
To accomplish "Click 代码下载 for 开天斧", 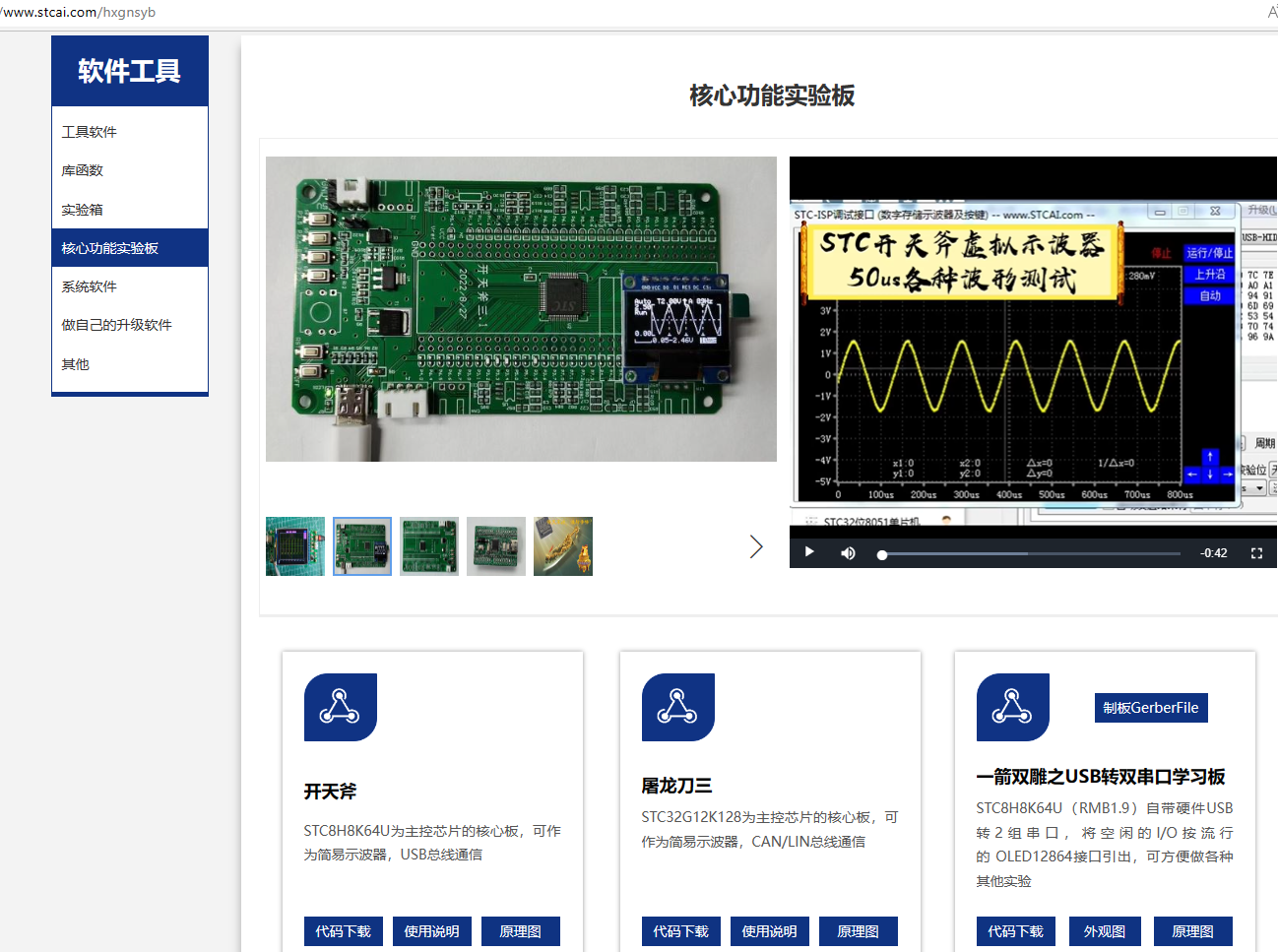I will point(344,931).
